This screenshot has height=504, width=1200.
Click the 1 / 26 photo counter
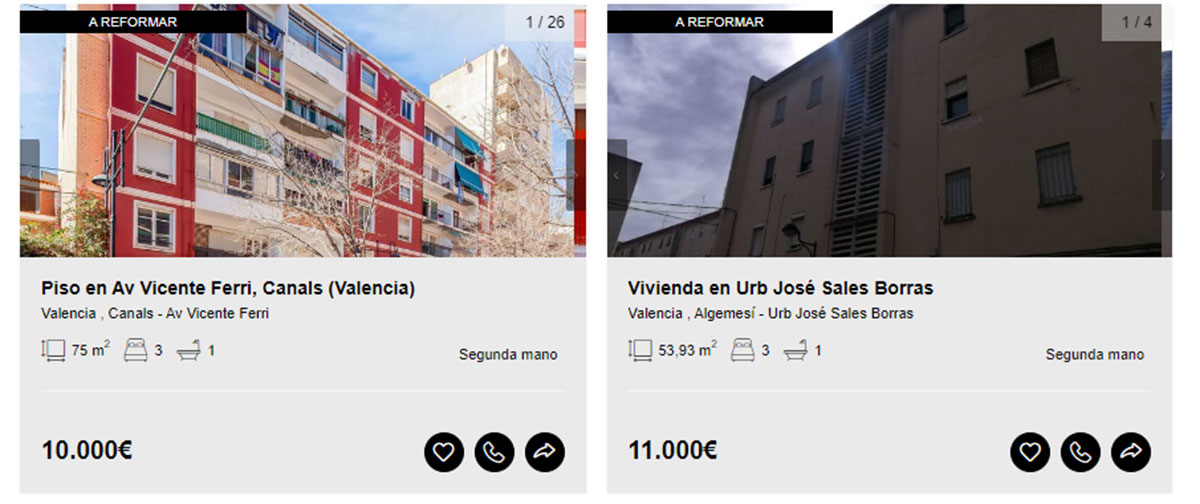pos(546,21)
